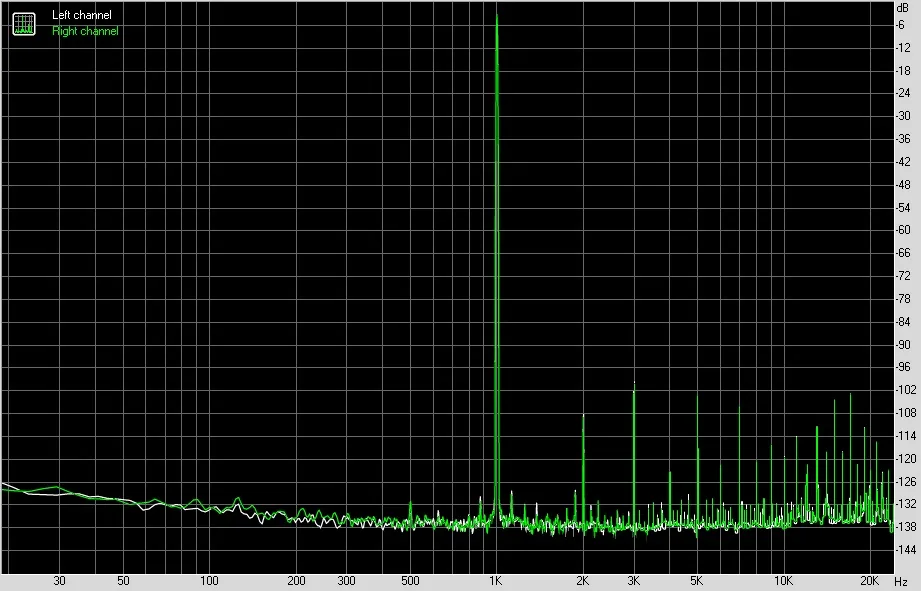Click the -18 dB axis value
Viewport: 921px width, 591px height.
[x=903, y=70]
